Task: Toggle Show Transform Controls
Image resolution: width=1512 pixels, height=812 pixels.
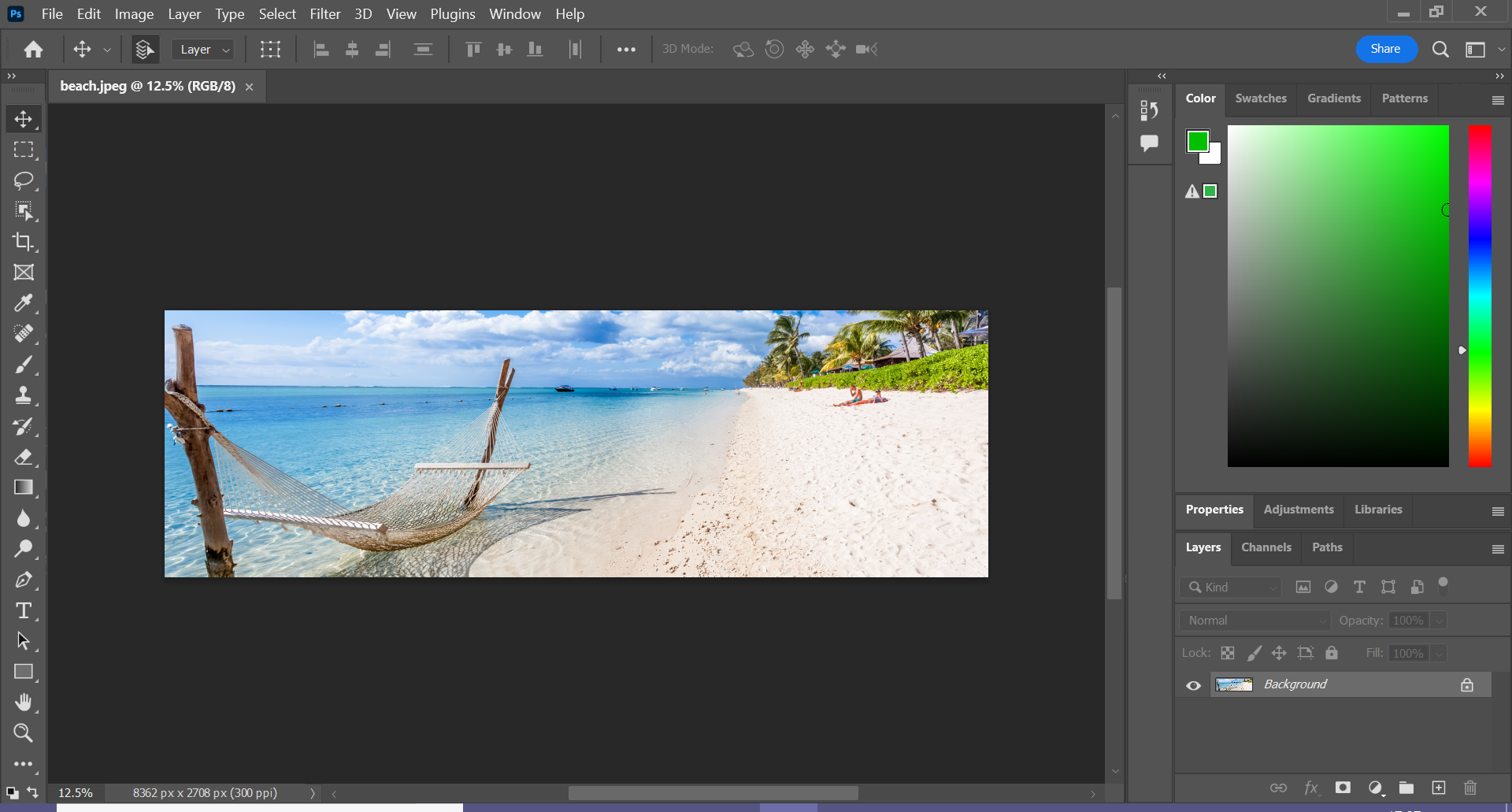Action: point(270,50)
